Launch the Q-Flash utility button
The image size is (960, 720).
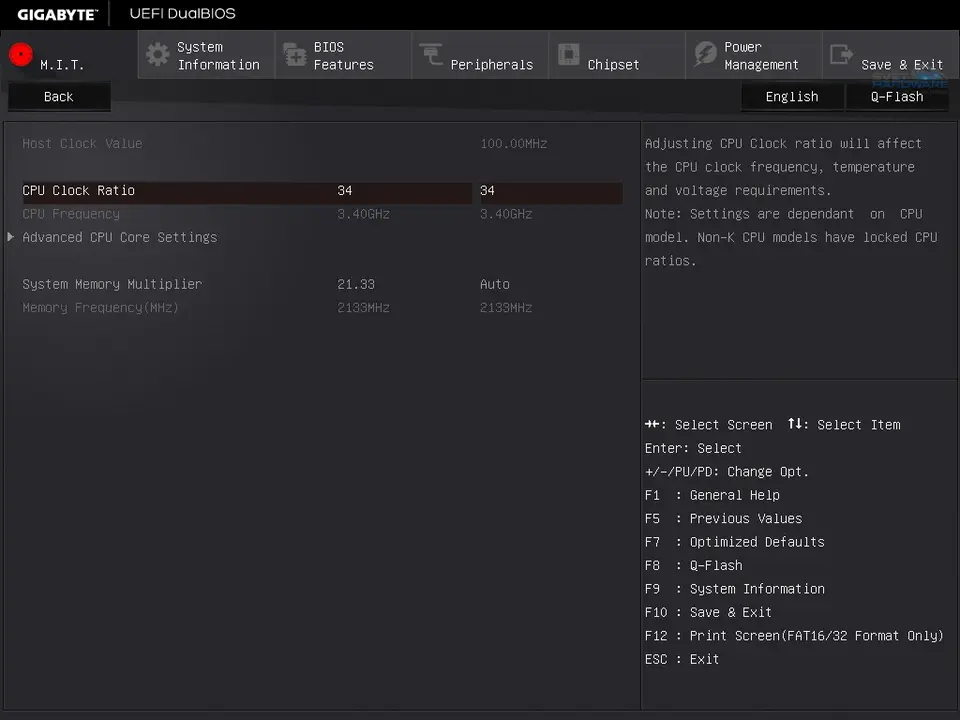(897, 97)
